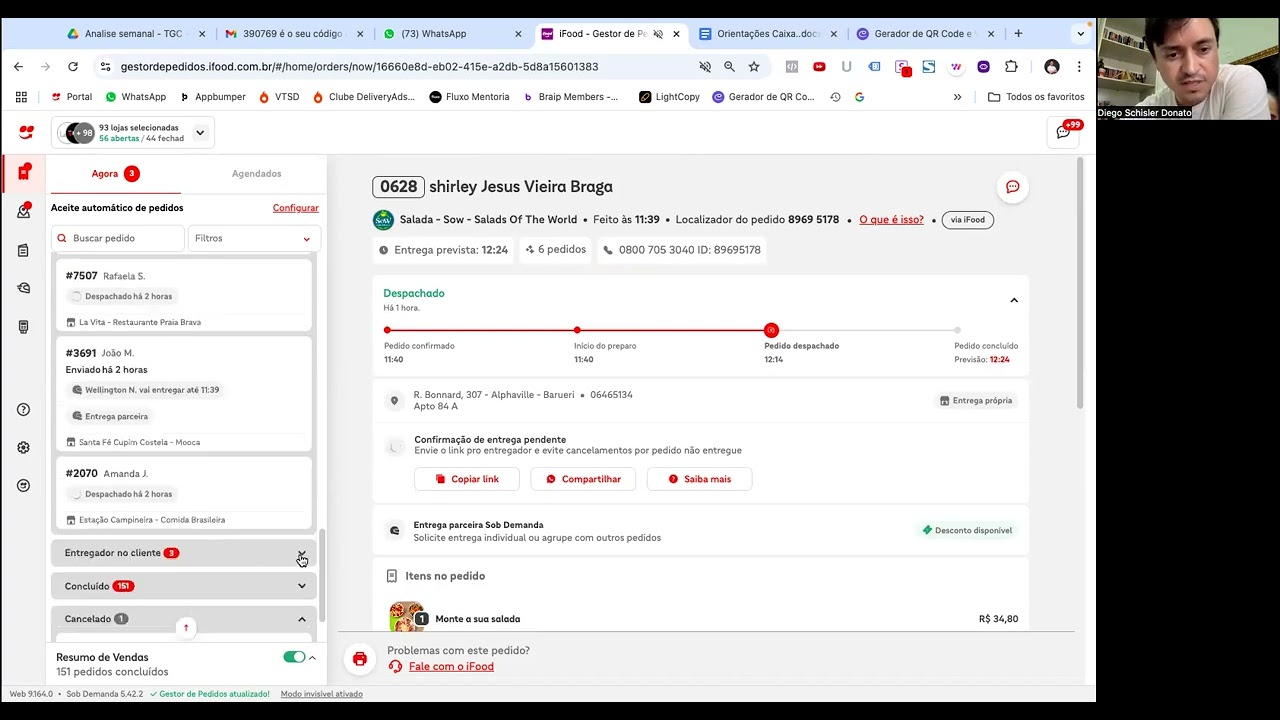Open the Chrome three-dot menu
This screenshot has height=720, width=1280.
[1079, 67]
